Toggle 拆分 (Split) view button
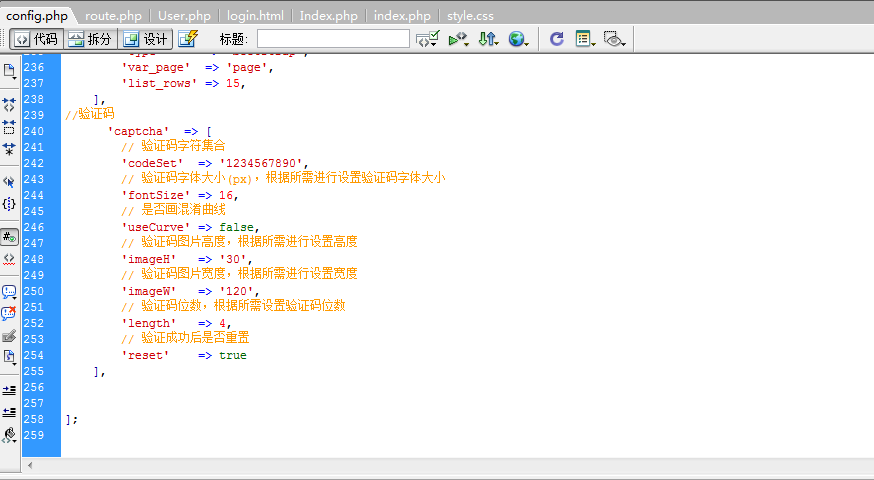The image size is (874, 480). 90,39
